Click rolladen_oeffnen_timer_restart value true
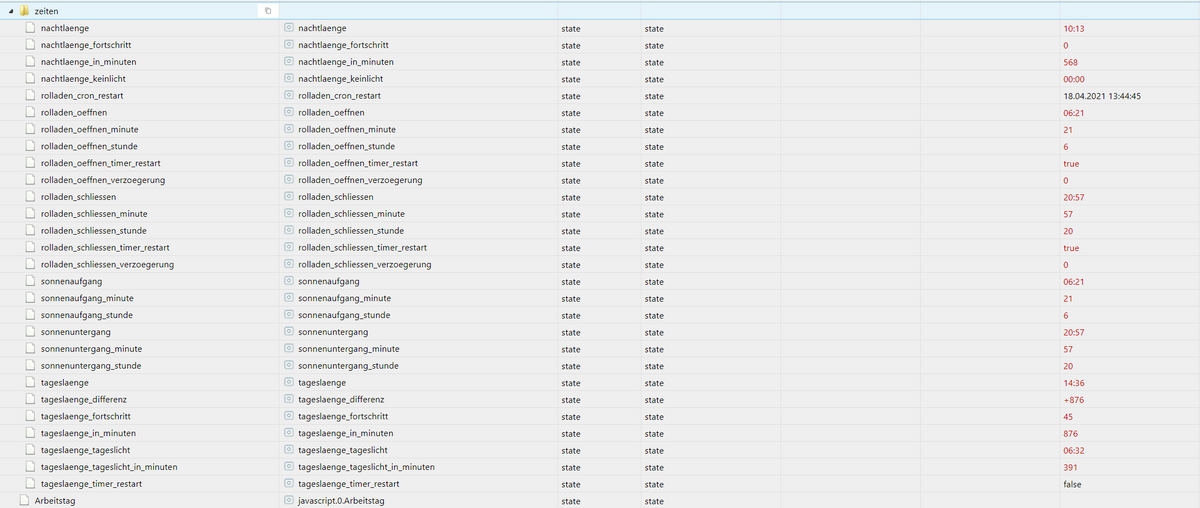The image size is (1200, 508). (x=1071, y=163)
